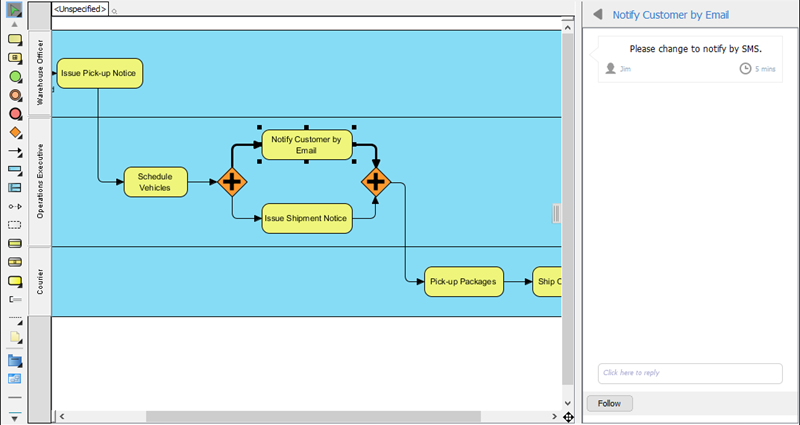The height and width of the screenshot is (425, 800).
Task: Click the parallel gateway after Schedule Vehicles
Action: pyautogui.click(x=232, y=182)
